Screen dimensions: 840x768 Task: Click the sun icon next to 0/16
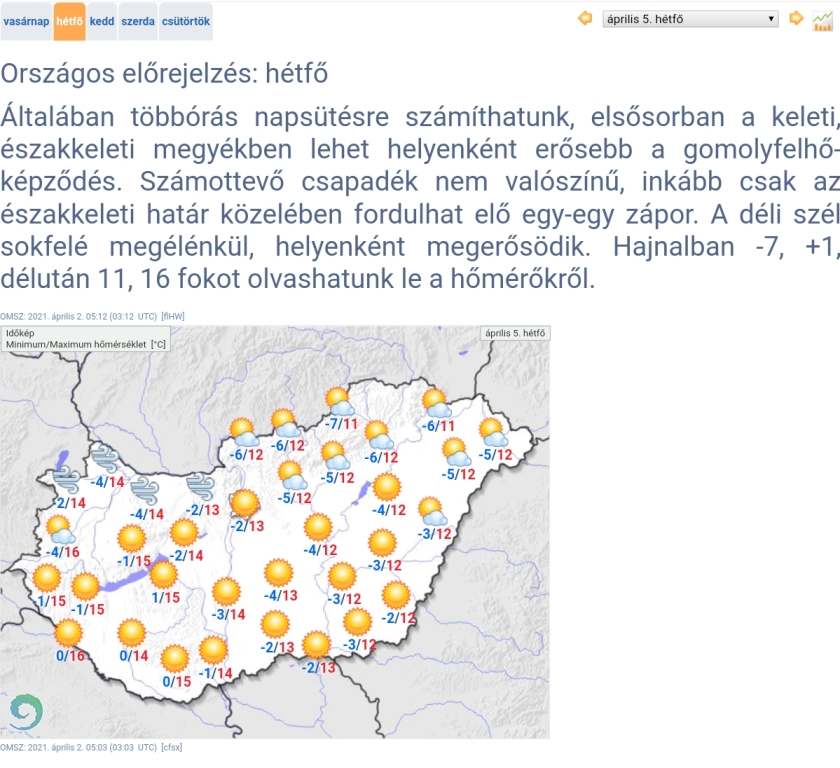(x=66, y=634)
